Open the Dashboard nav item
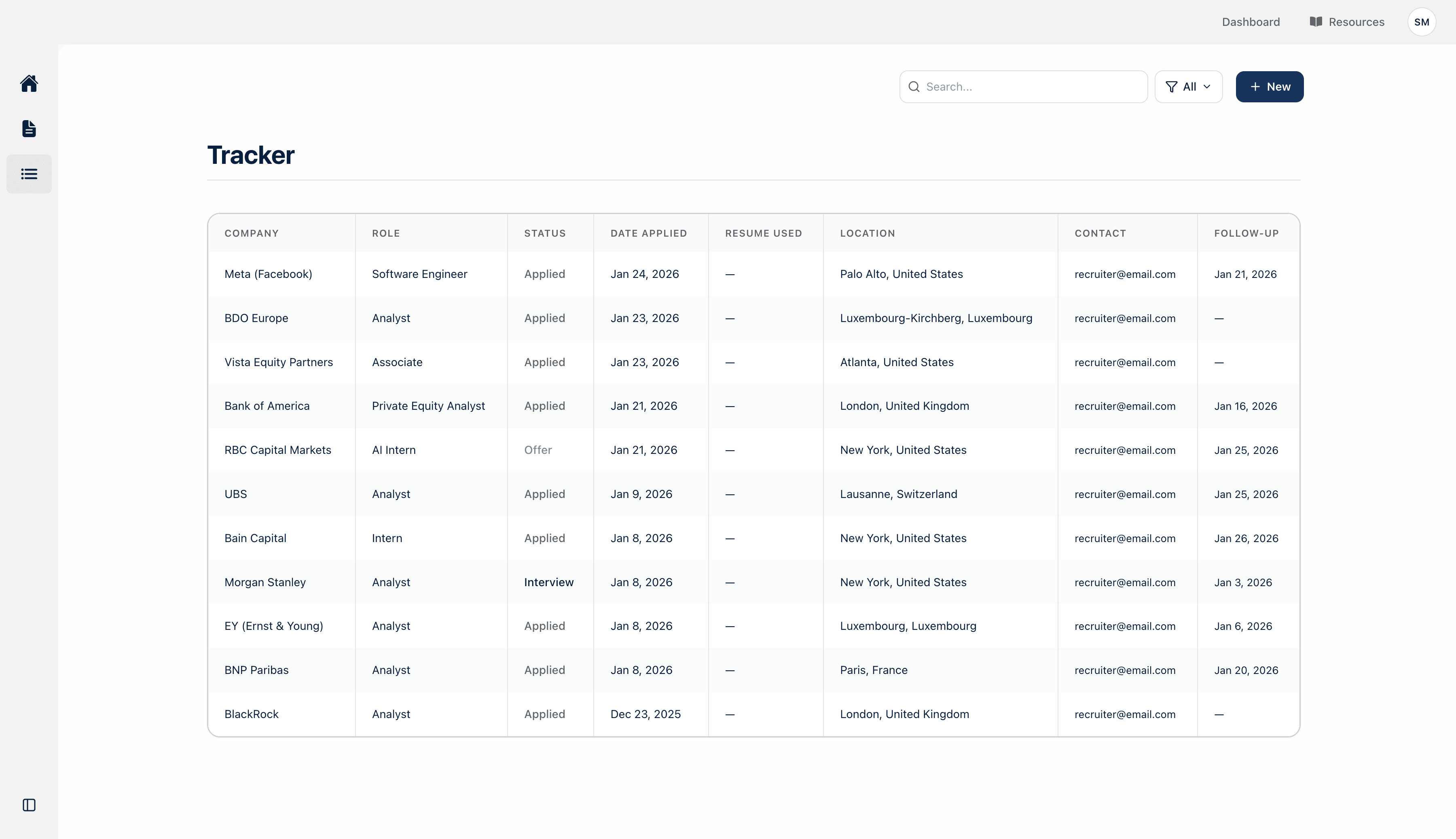Screen dimensions: 1456x839 1251,22
